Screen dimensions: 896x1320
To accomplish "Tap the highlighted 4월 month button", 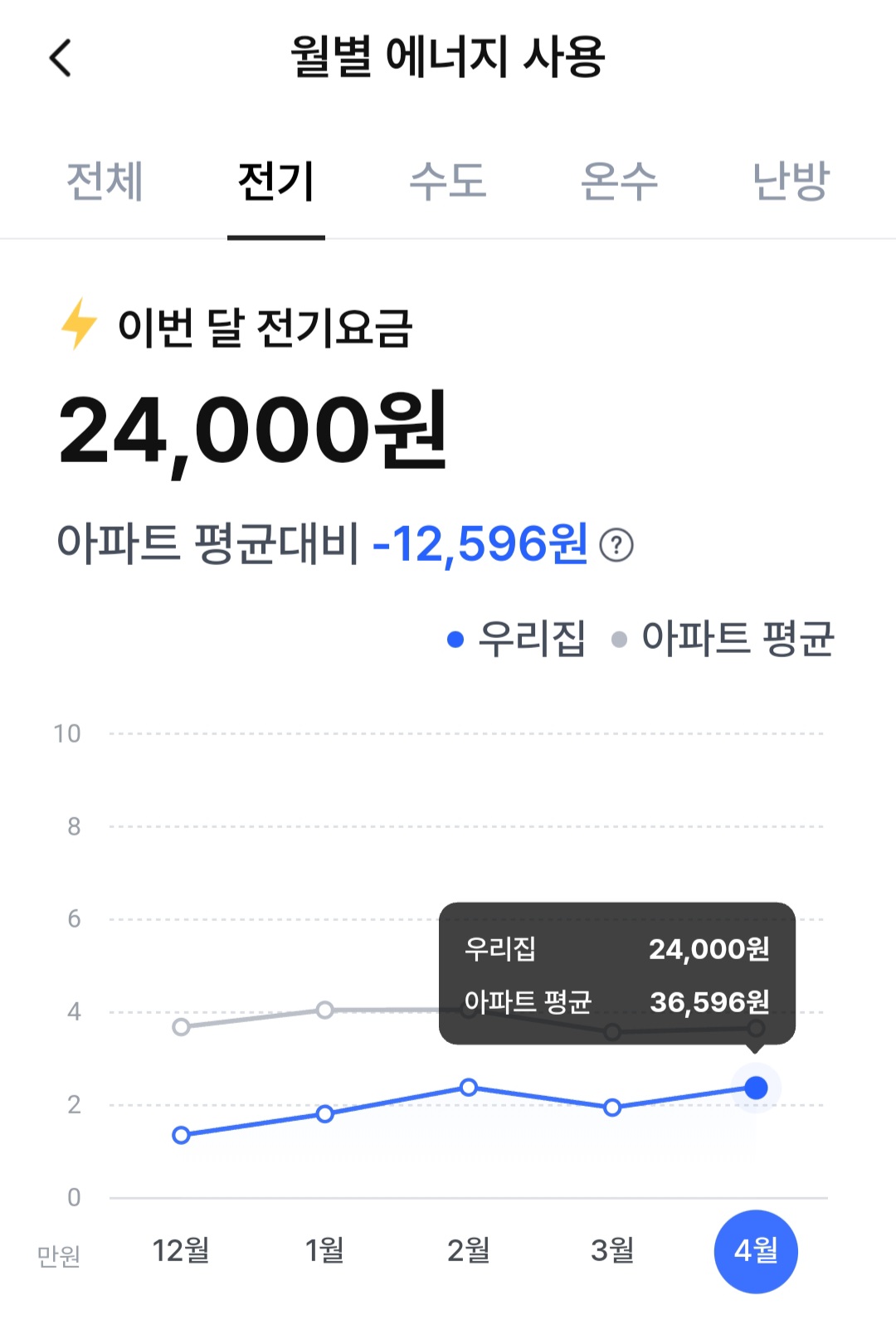I will coord(756,1251).
